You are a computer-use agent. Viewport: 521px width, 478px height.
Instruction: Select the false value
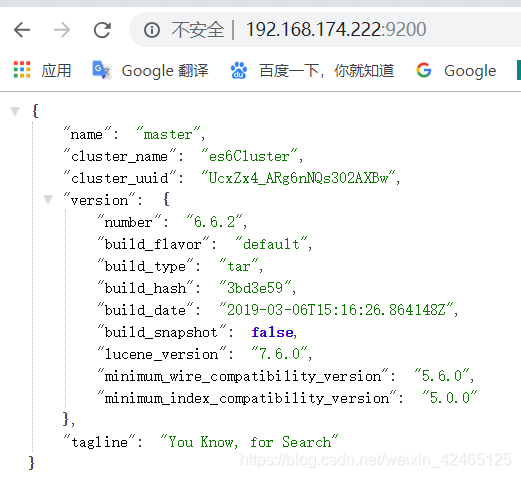coord(273,332)
